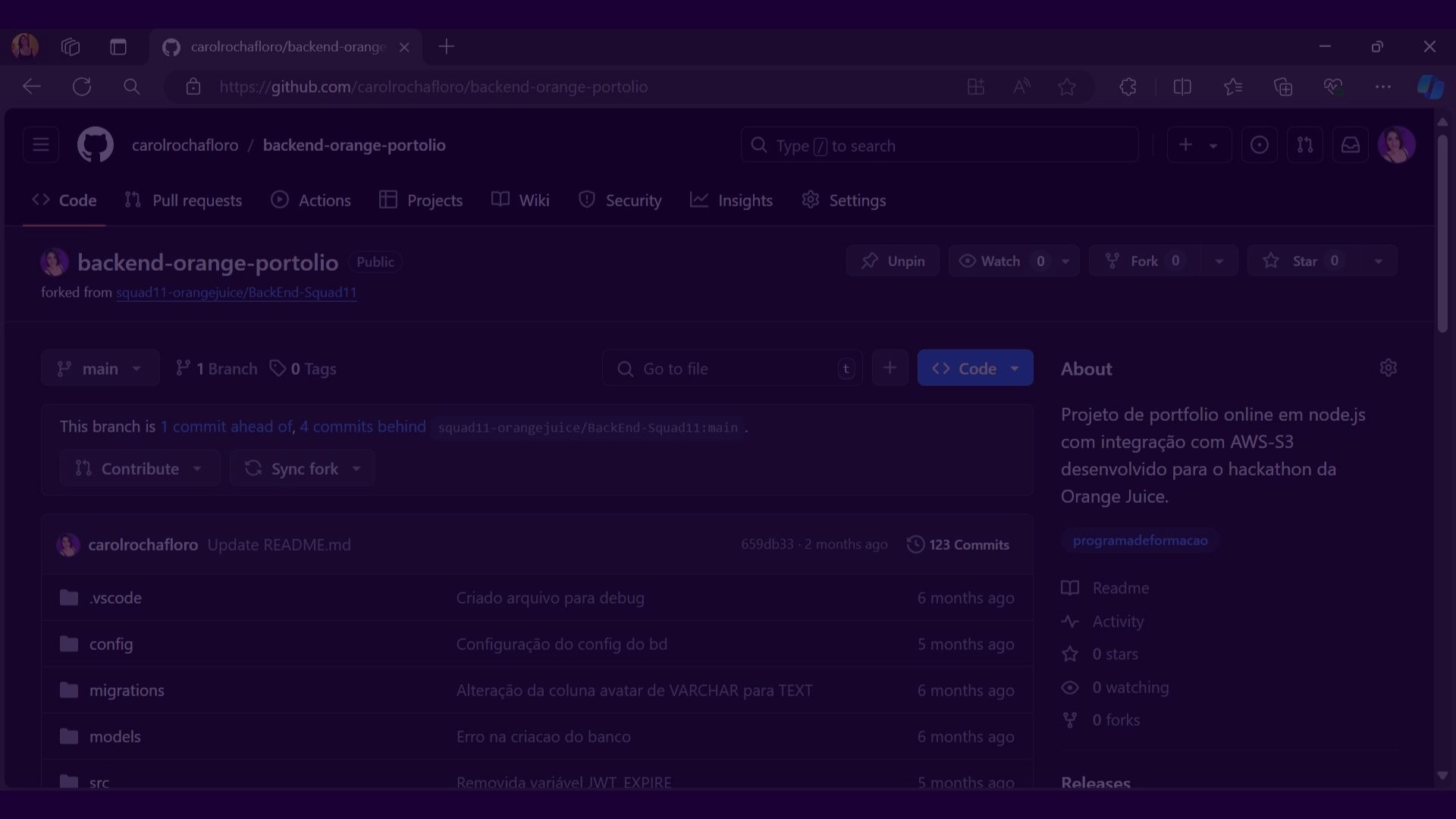
Task: Unpin the repository
Action: pyautogui.click(x=893, y=261)
